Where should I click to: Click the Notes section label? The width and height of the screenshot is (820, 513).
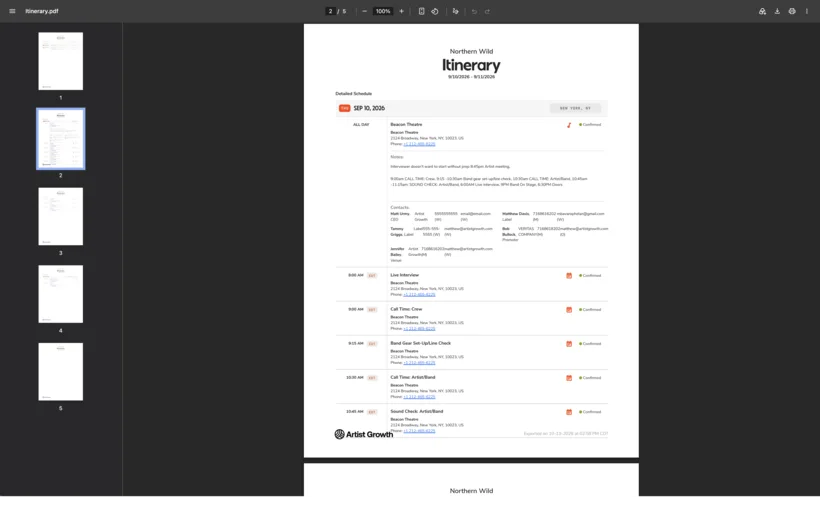[x=397, y=157]
